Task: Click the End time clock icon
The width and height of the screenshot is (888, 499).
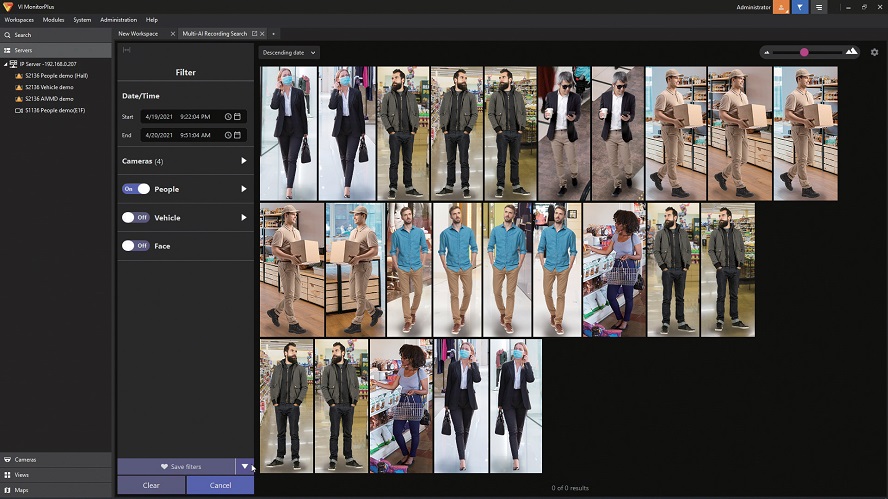Action: point(228,135)
